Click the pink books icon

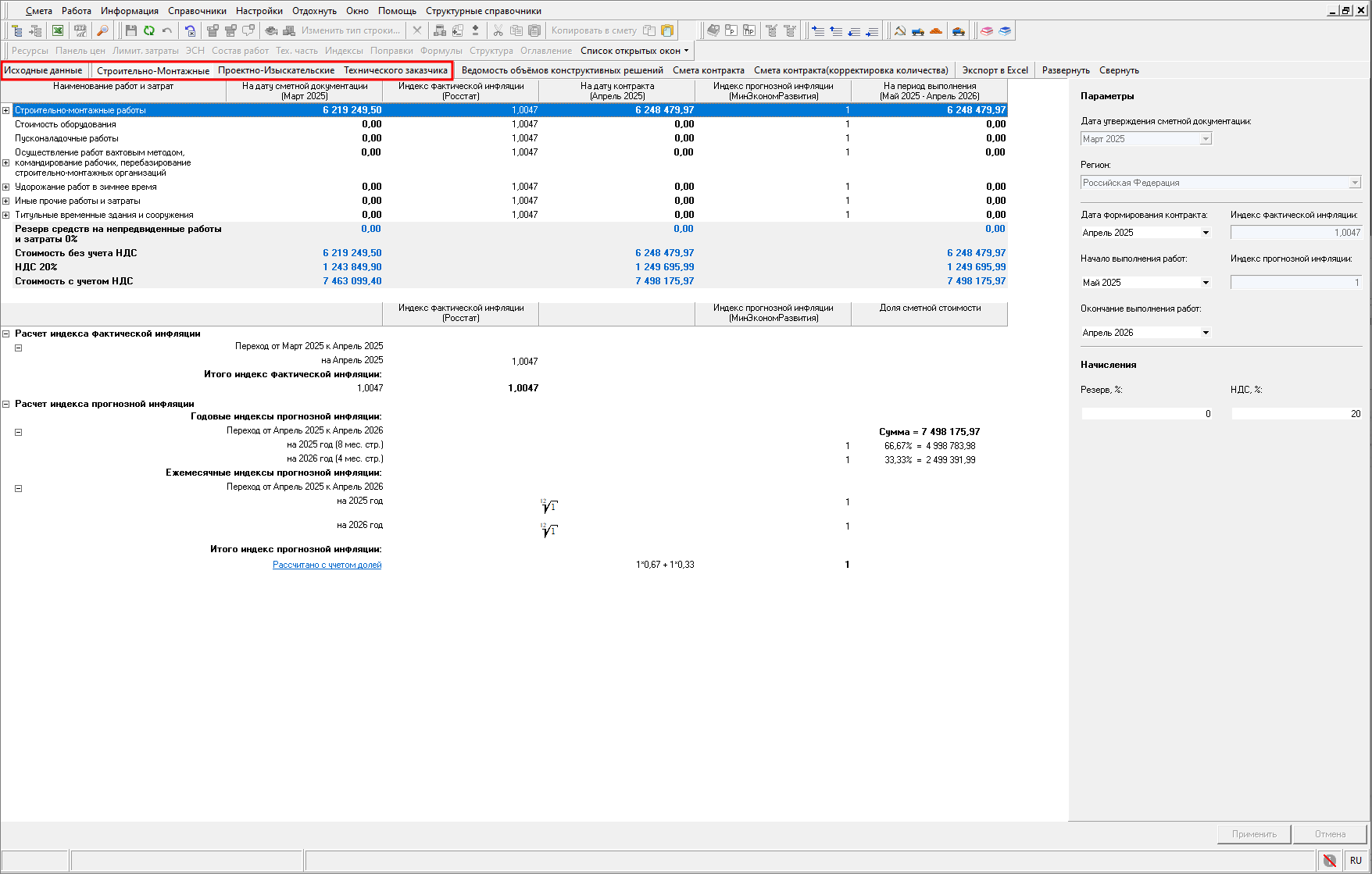click(x=987, y=30)
